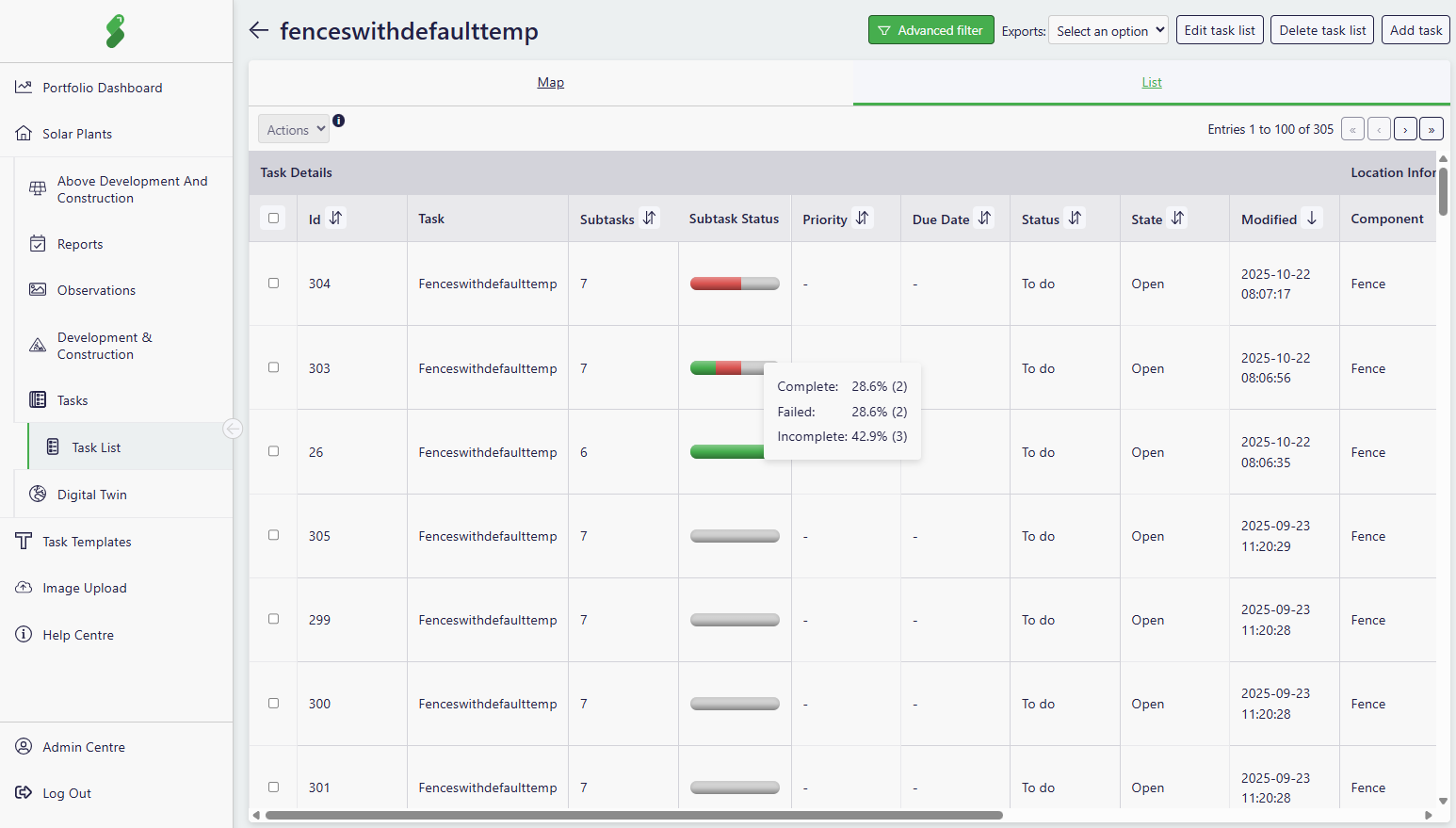This screenshot has height=828, width=1456.
Task: Sort by Modified column arrow icon
Action: click(x=1312, y=219)
